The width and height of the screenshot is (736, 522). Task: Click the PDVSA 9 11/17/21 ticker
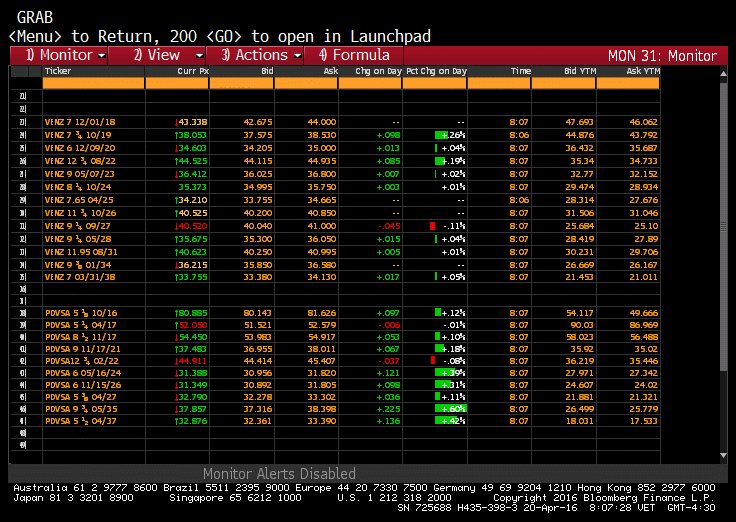78,347
